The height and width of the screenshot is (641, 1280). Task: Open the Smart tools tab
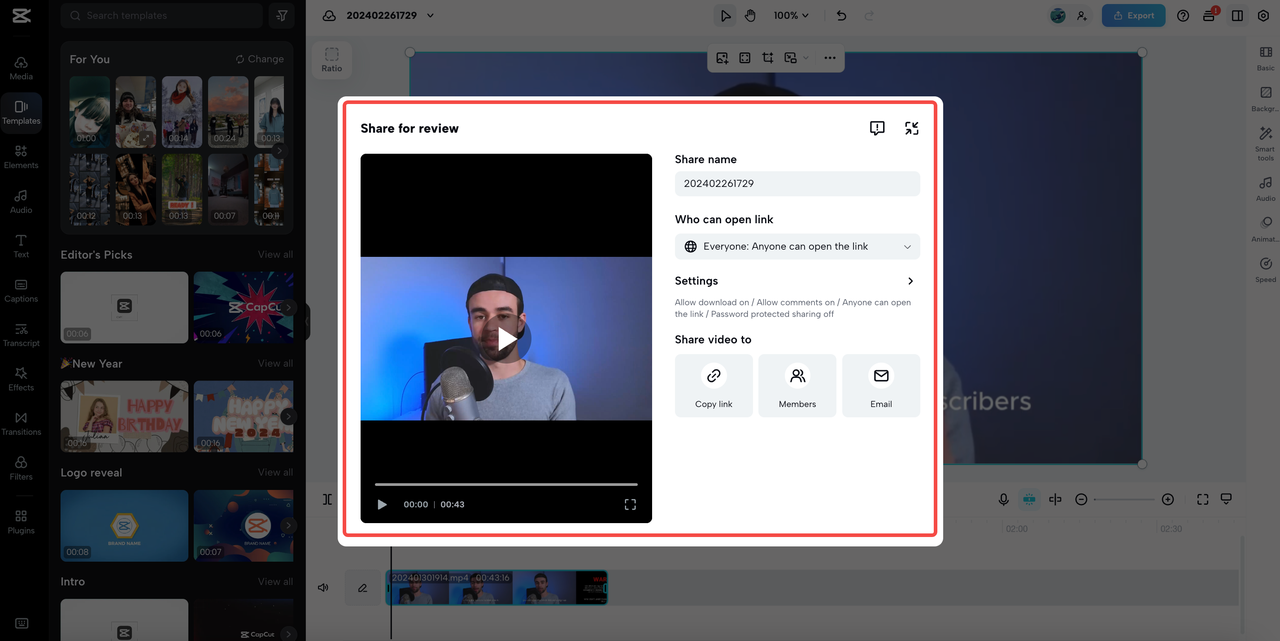(1265, 143)
